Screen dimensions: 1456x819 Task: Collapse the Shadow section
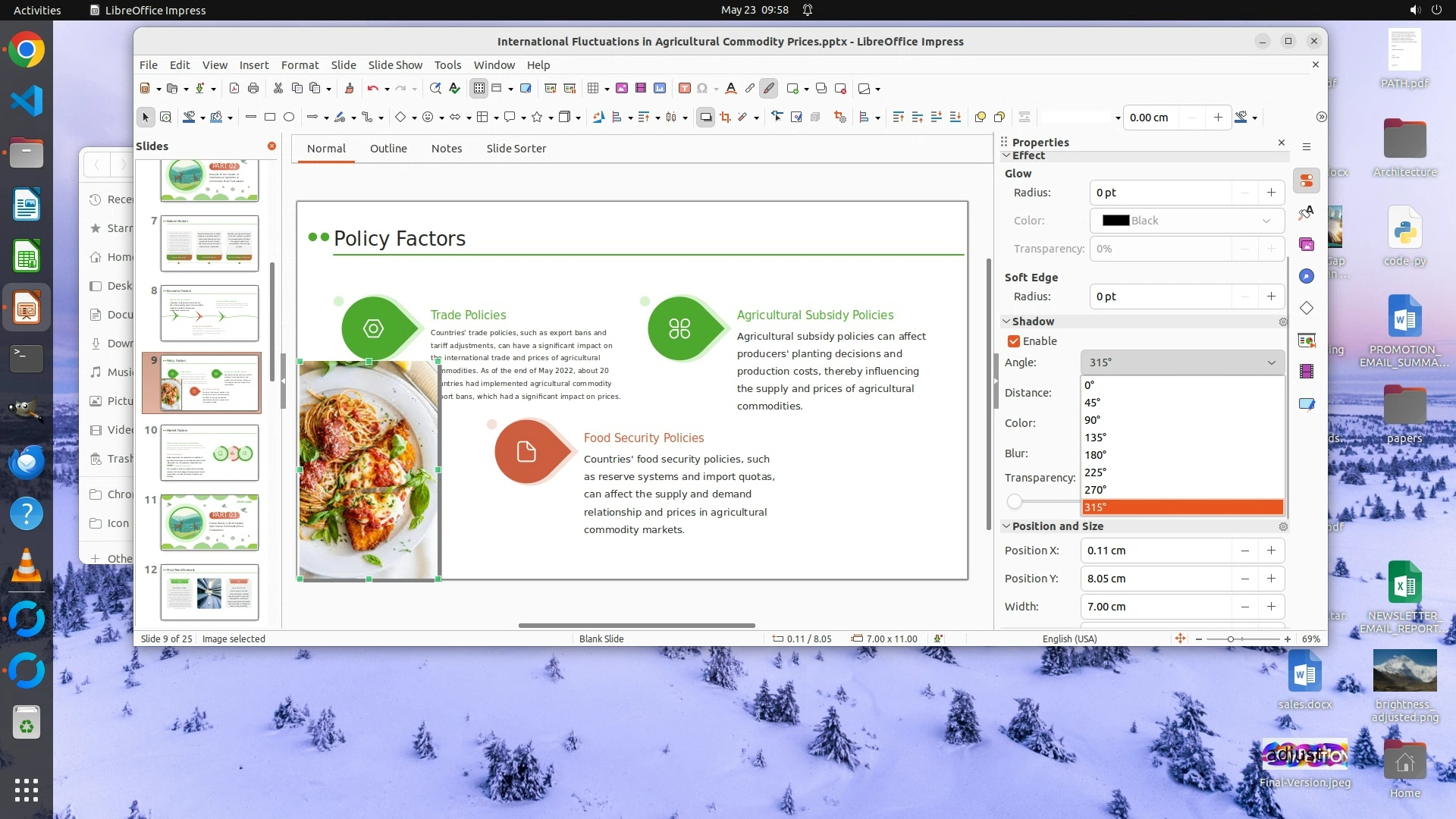[x=1006, y=322]
